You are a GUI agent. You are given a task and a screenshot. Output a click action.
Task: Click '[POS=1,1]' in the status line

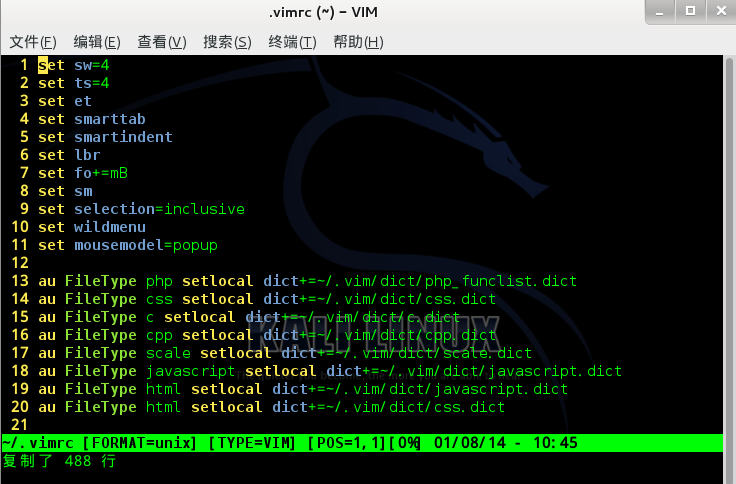tap(346, 443)
